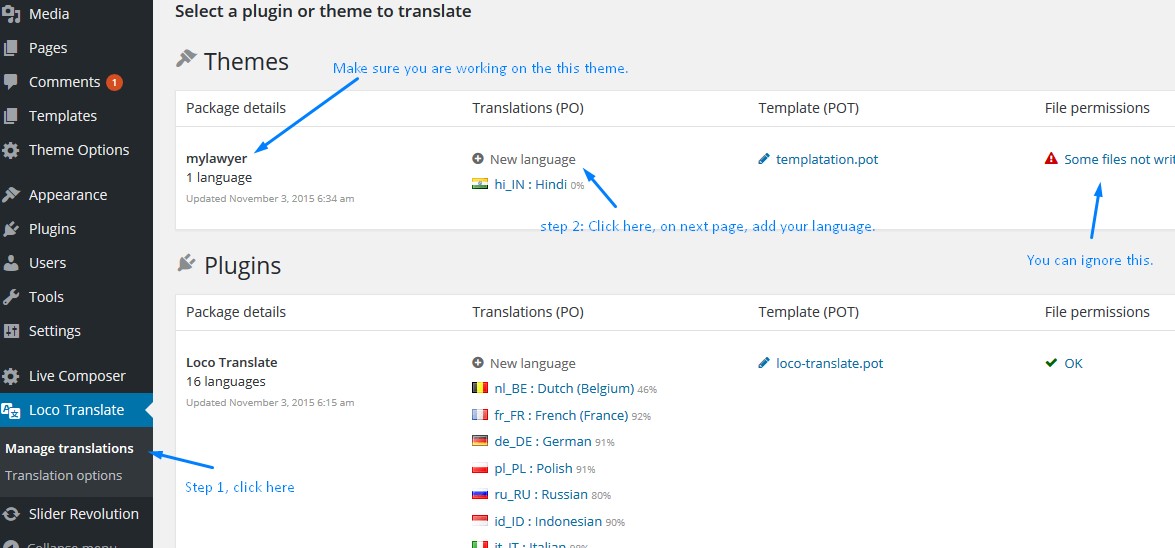Screen dimensions: 1175x548
Task: Click the Live Composer gear icon
Action: [x=11, y=376]
